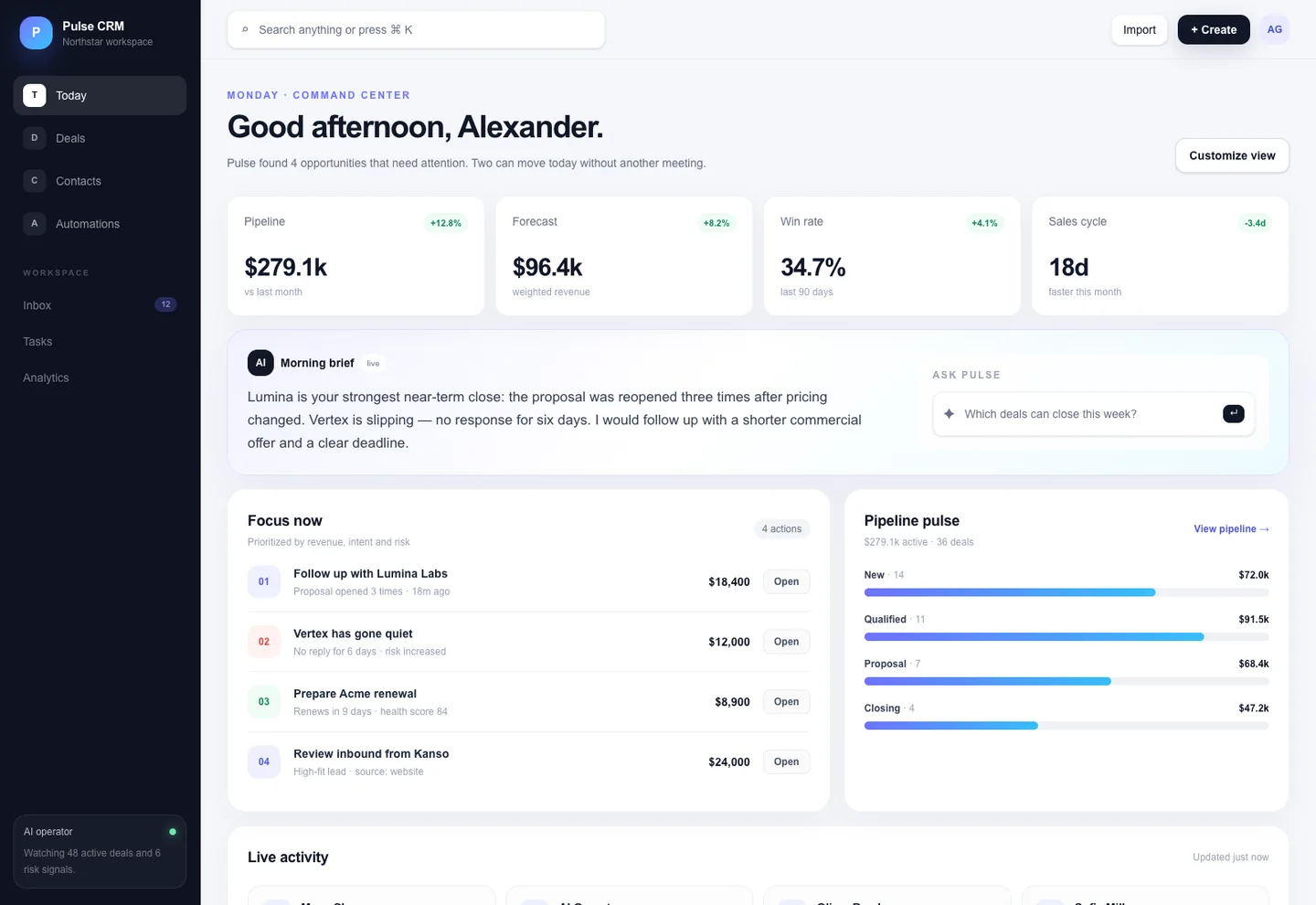Click the Pipeline $279.1k card
The height and width of the screenshot is (905, 1316).
click(356, 256)
